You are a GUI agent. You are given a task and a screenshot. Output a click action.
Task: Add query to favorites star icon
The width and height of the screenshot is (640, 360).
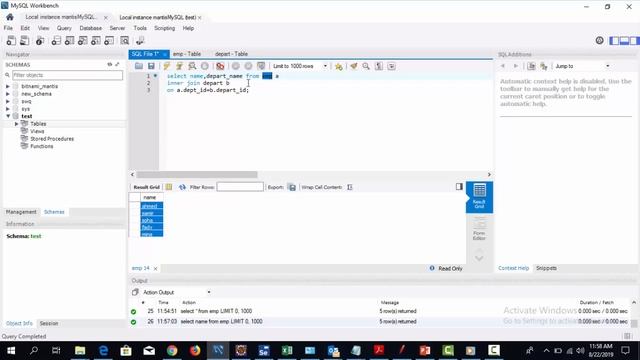(338, 66)
